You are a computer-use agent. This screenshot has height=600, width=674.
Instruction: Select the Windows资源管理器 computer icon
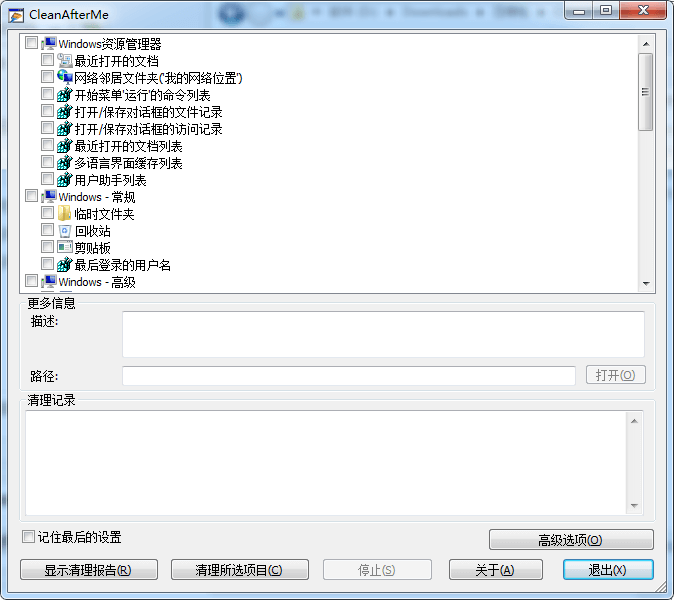[49, 43]
